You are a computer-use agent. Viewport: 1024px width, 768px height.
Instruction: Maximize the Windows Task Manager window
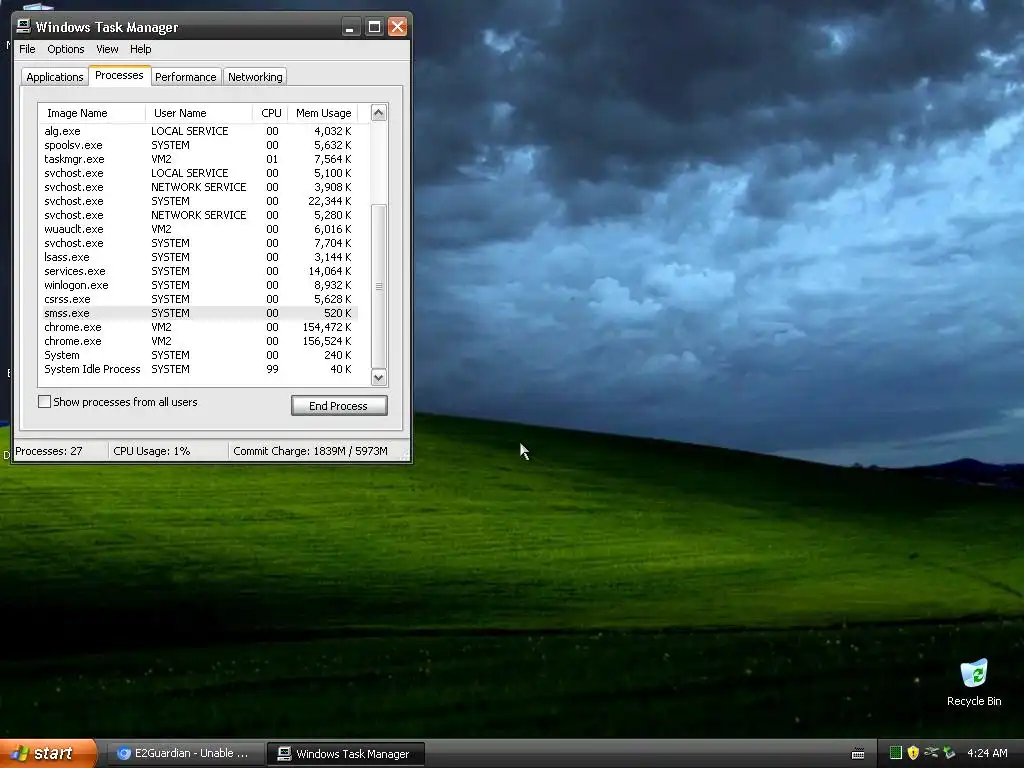coord(374,27)
